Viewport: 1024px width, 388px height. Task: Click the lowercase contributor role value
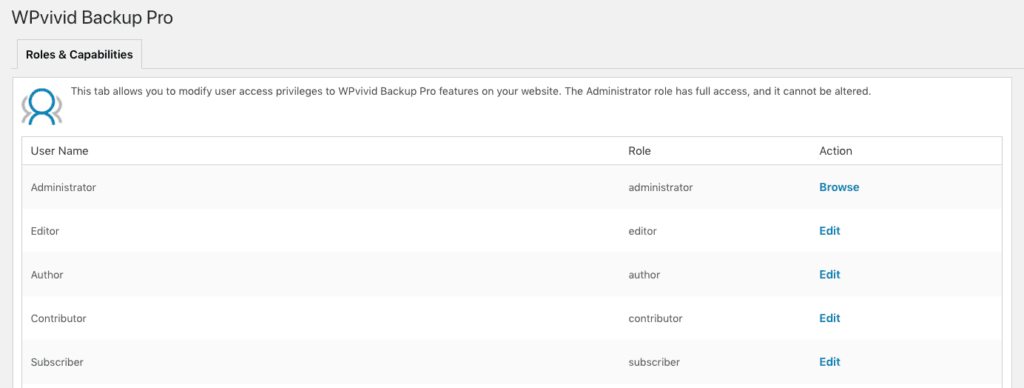click(655, 318)
